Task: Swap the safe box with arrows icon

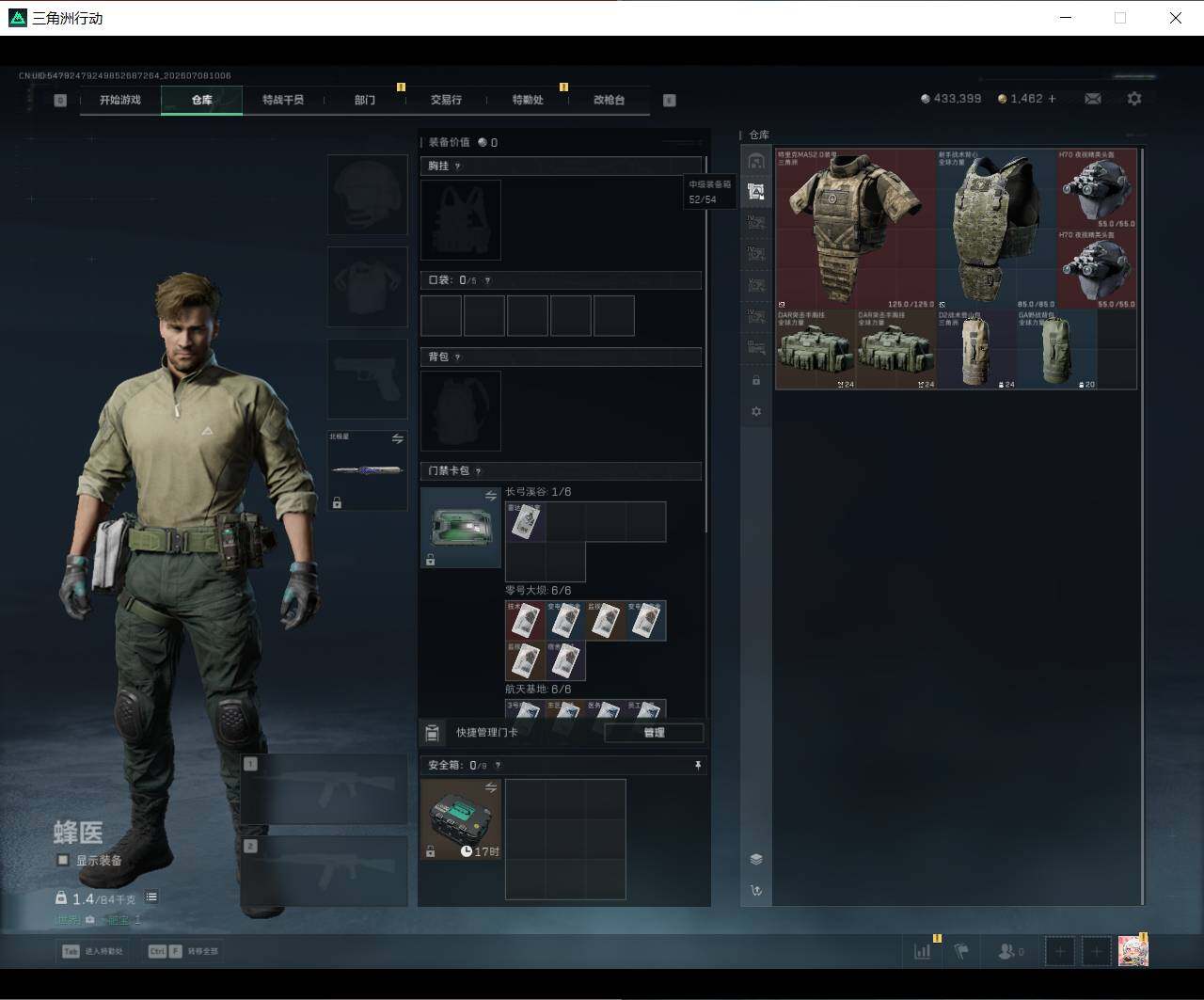Action: click(491, 787)
